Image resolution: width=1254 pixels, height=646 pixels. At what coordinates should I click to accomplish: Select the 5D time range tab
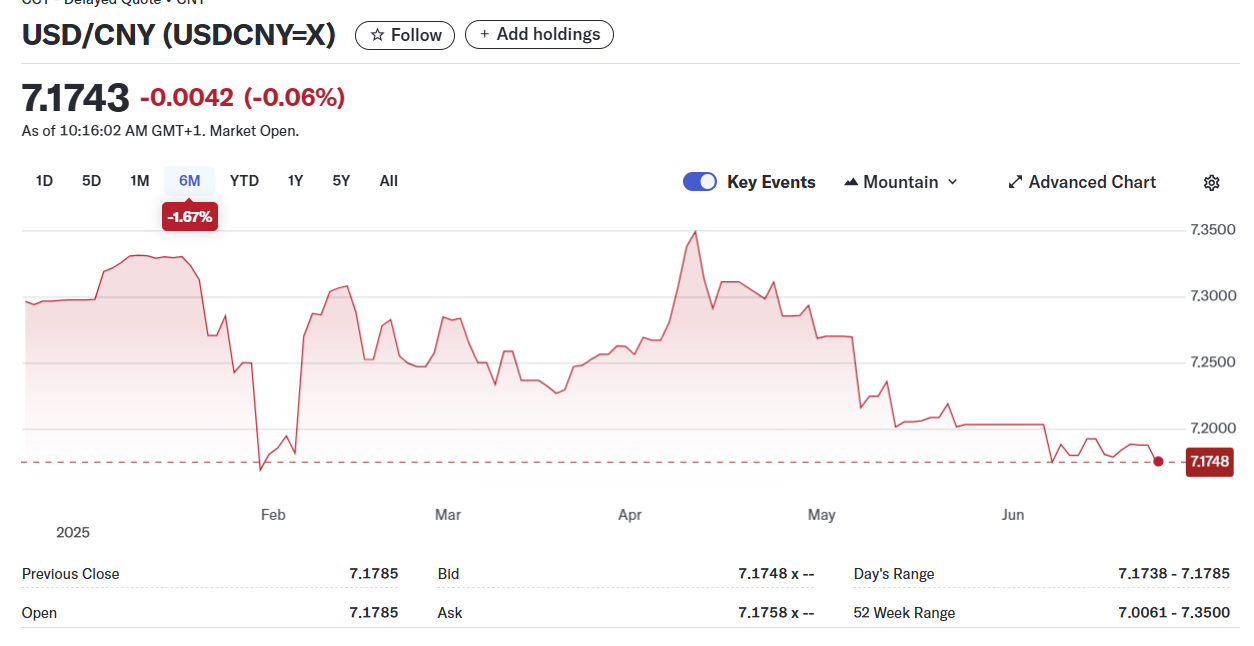point(92,181)
